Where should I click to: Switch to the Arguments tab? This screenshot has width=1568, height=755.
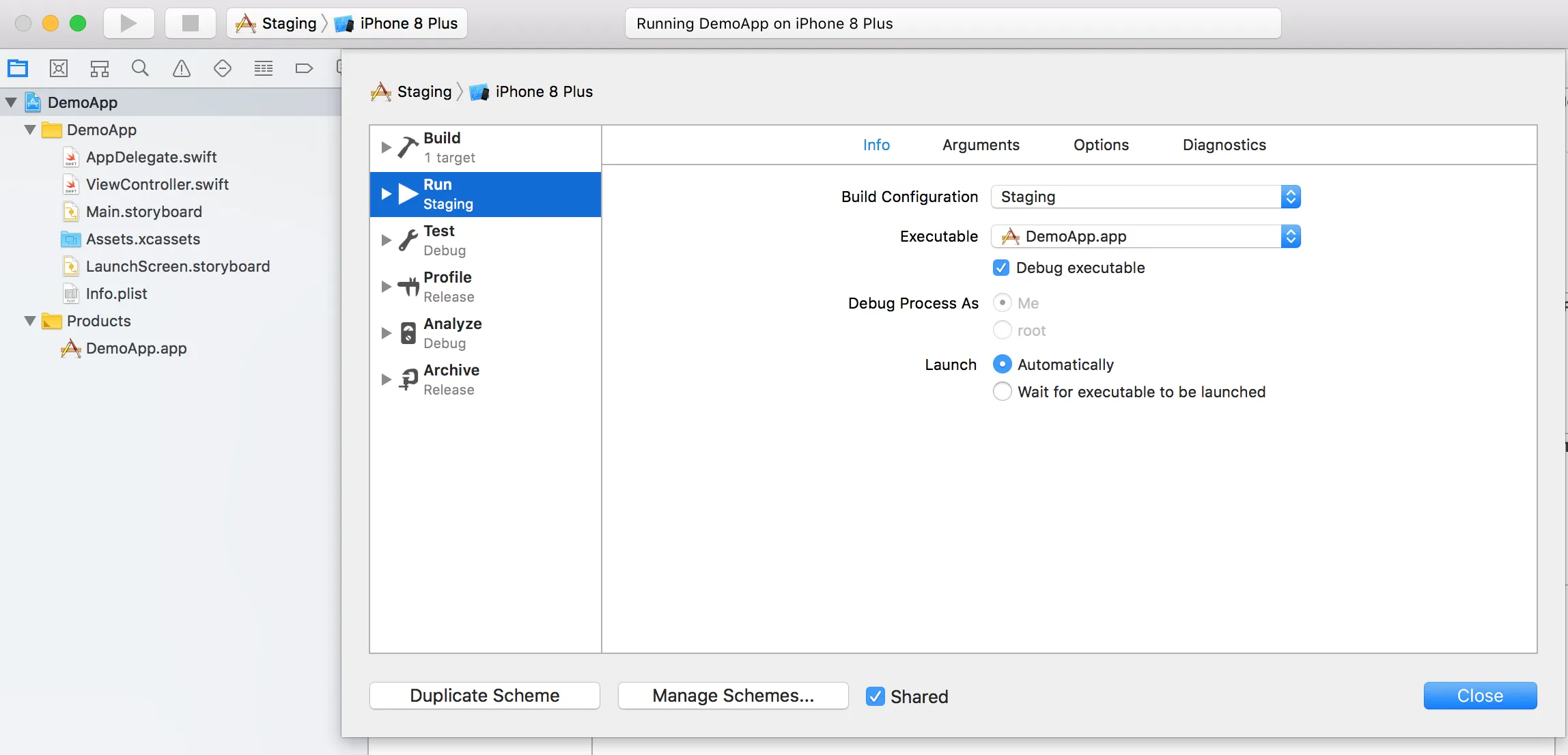tap(981, 145)
